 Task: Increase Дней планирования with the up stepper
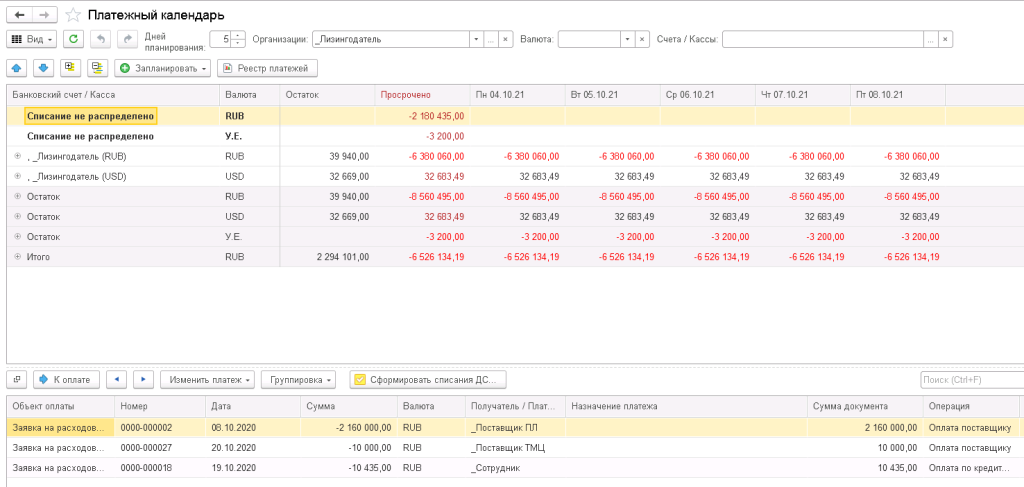[238, 35]
